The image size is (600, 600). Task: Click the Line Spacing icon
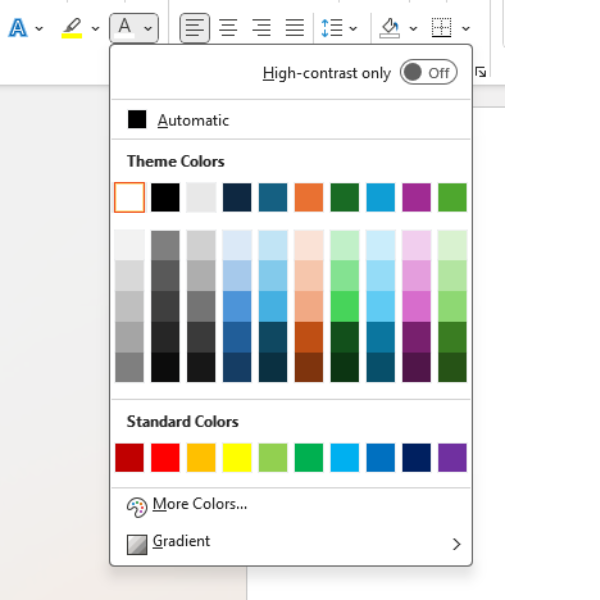point(332,28)
